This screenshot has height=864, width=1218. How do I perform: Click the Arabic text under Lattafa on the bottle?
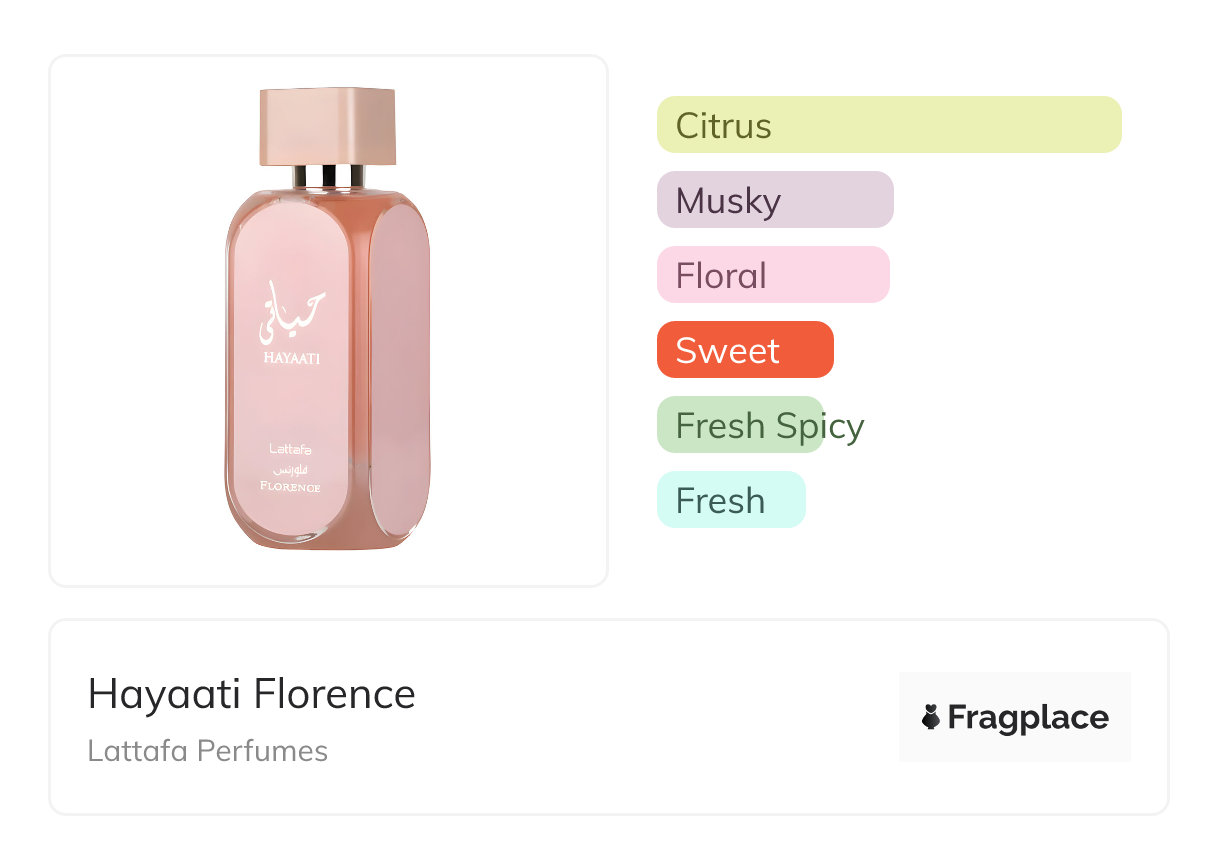[x=291, y=468]
